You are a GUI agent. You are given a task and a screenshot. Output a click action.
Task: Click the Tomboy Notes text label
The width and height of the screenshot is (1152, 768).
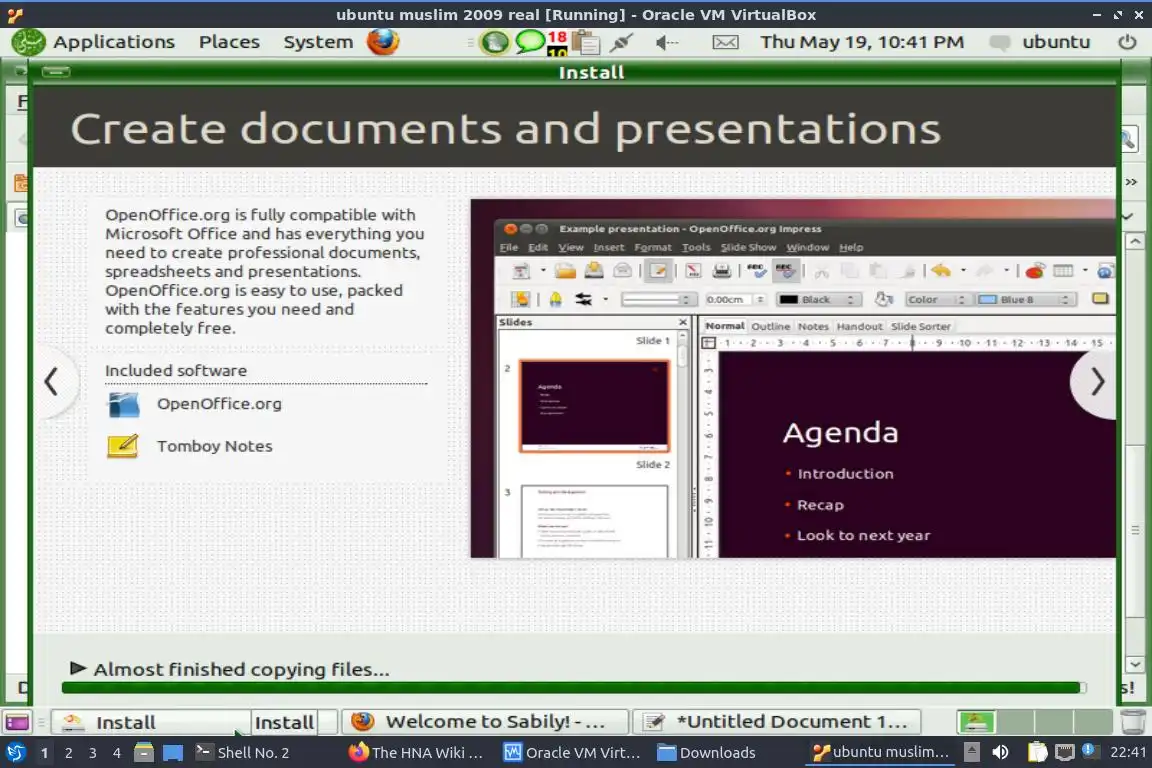point(215,446)
